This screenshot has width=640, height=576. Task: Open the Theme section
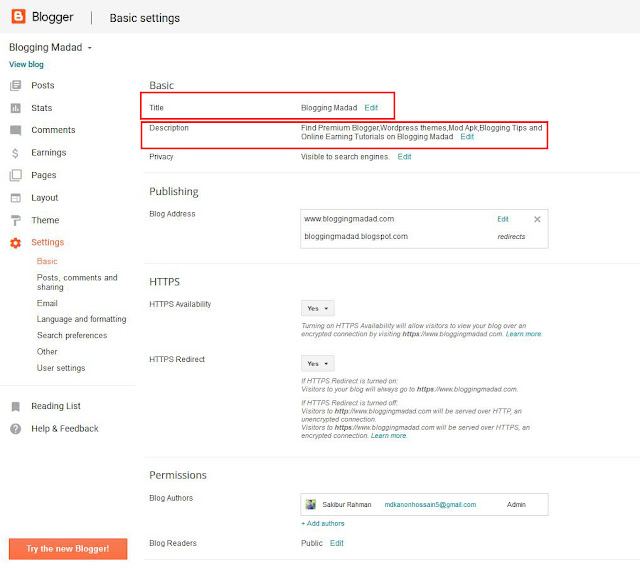coord(45,220)
